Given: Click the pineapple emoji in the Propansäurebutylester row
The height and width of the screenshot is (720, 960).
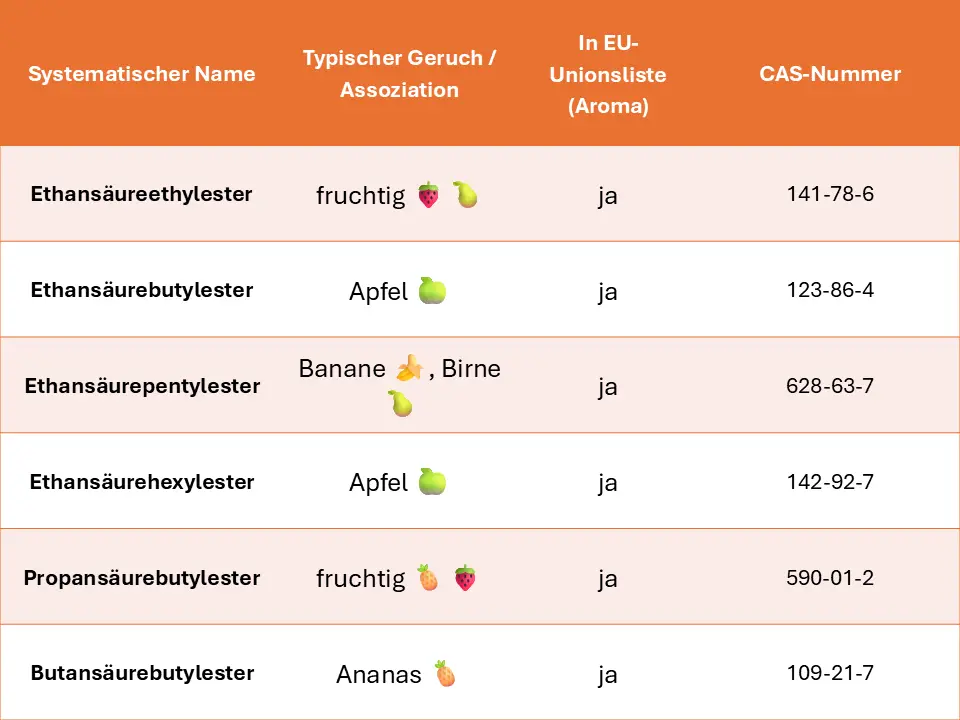Looking at the screenshot, I should coord(428,578).
